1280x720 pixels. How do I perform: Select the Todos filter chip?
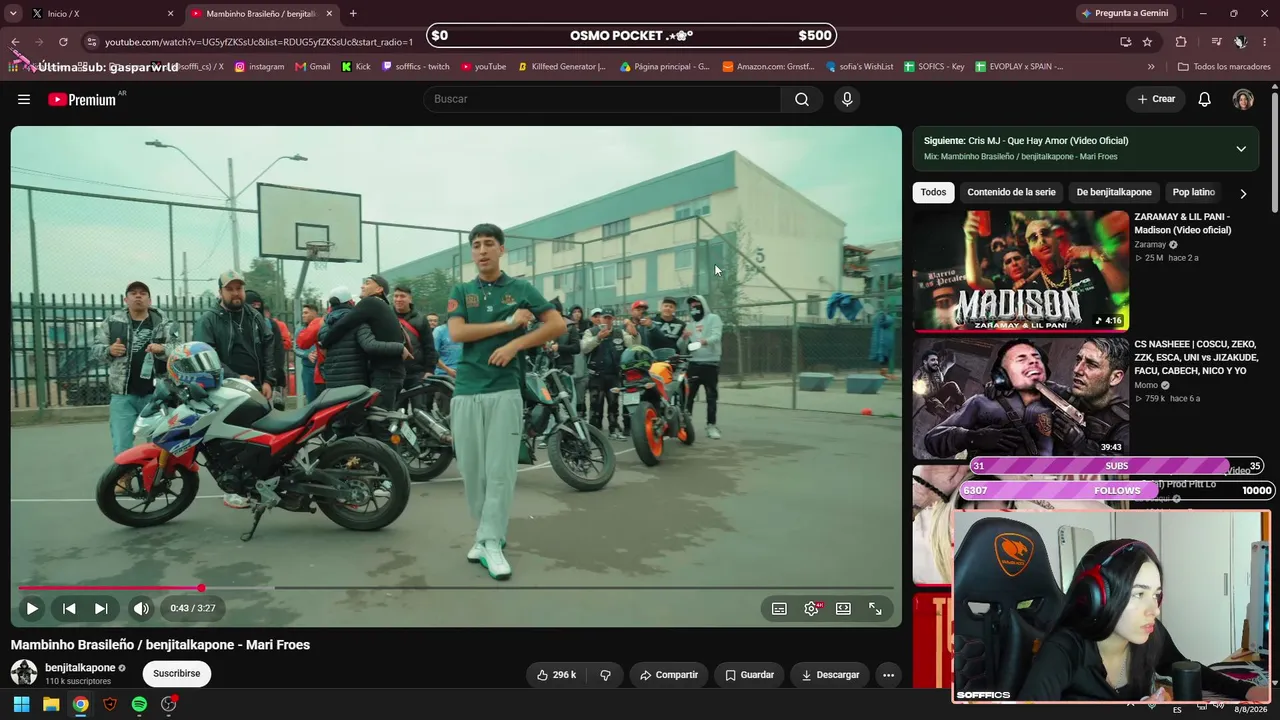pyautogui.click(x=933, y=192)
